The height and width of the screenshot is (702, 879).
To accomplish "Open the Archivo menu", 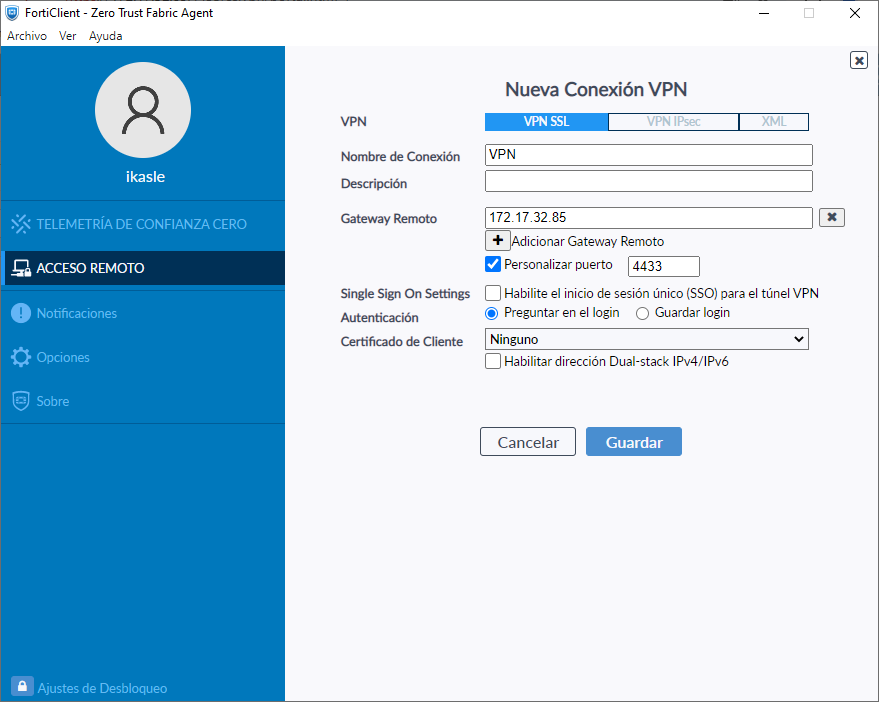I will coord(27,35).
